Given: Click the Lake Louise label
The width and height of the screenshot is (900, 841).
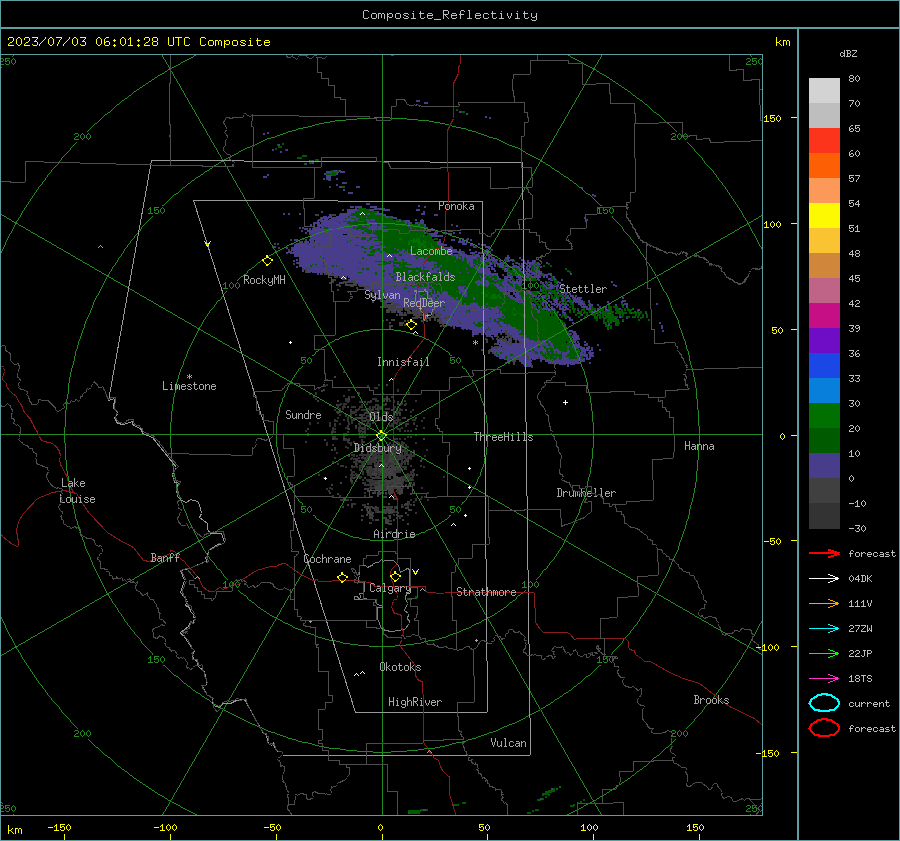Looking at the screenshot, I should (x=77, y=491).
